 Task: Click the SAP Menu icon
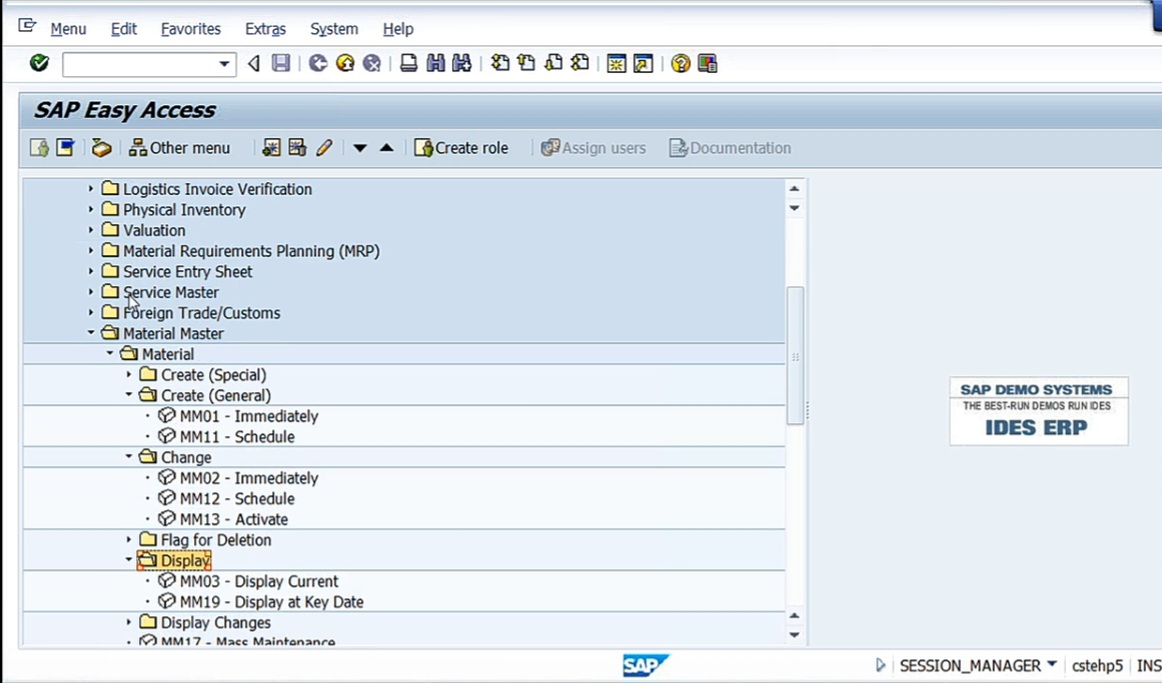tap(66, 147)
